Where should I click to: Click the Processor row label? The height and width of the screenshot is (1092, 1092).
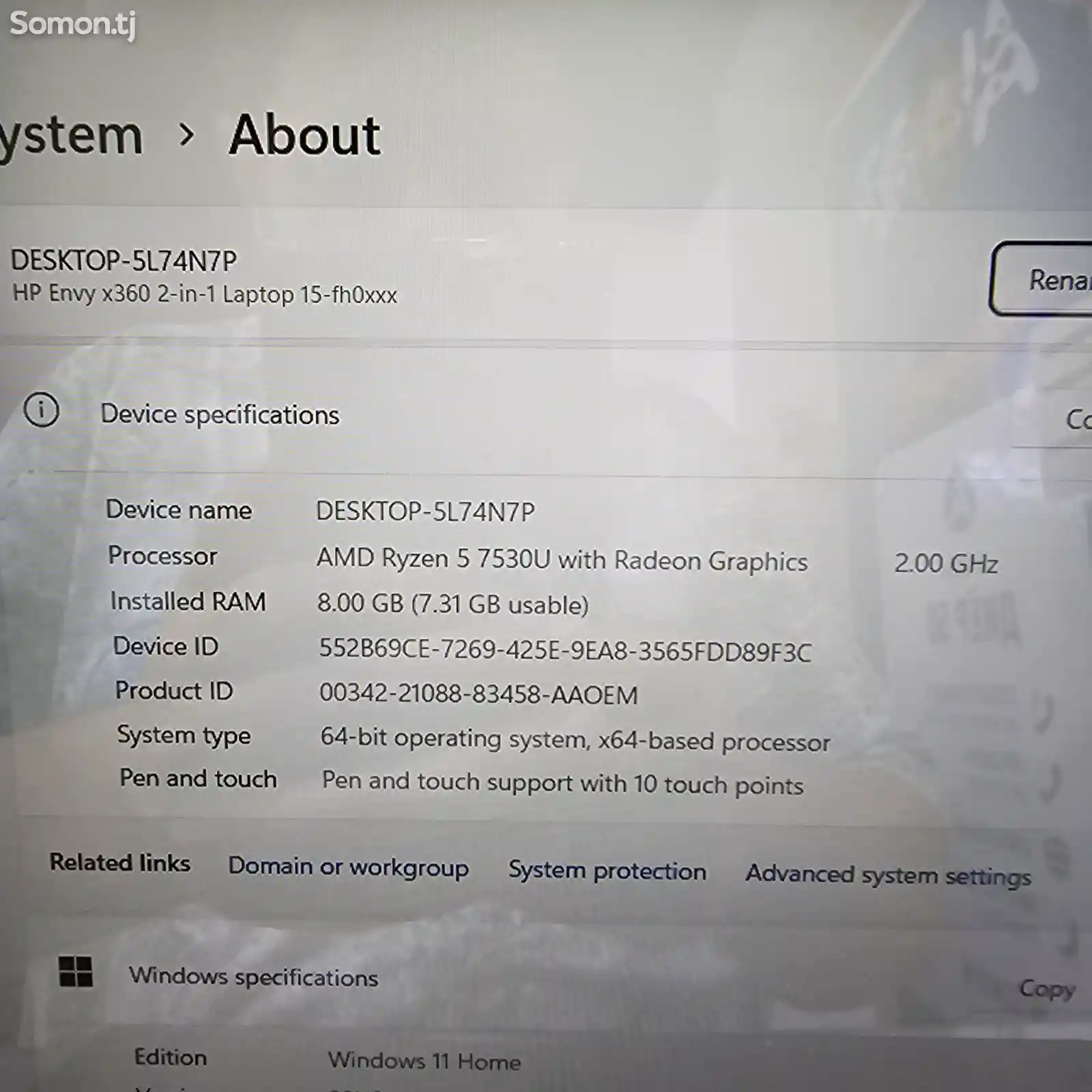(x=162, y=556)
